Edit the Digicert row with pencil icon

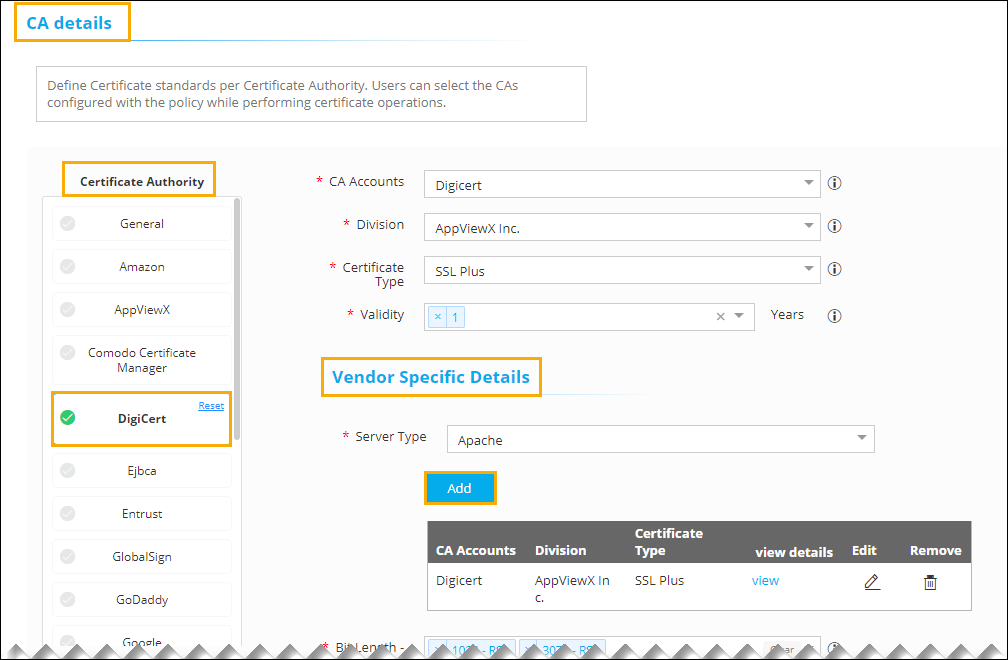(872, 582)
